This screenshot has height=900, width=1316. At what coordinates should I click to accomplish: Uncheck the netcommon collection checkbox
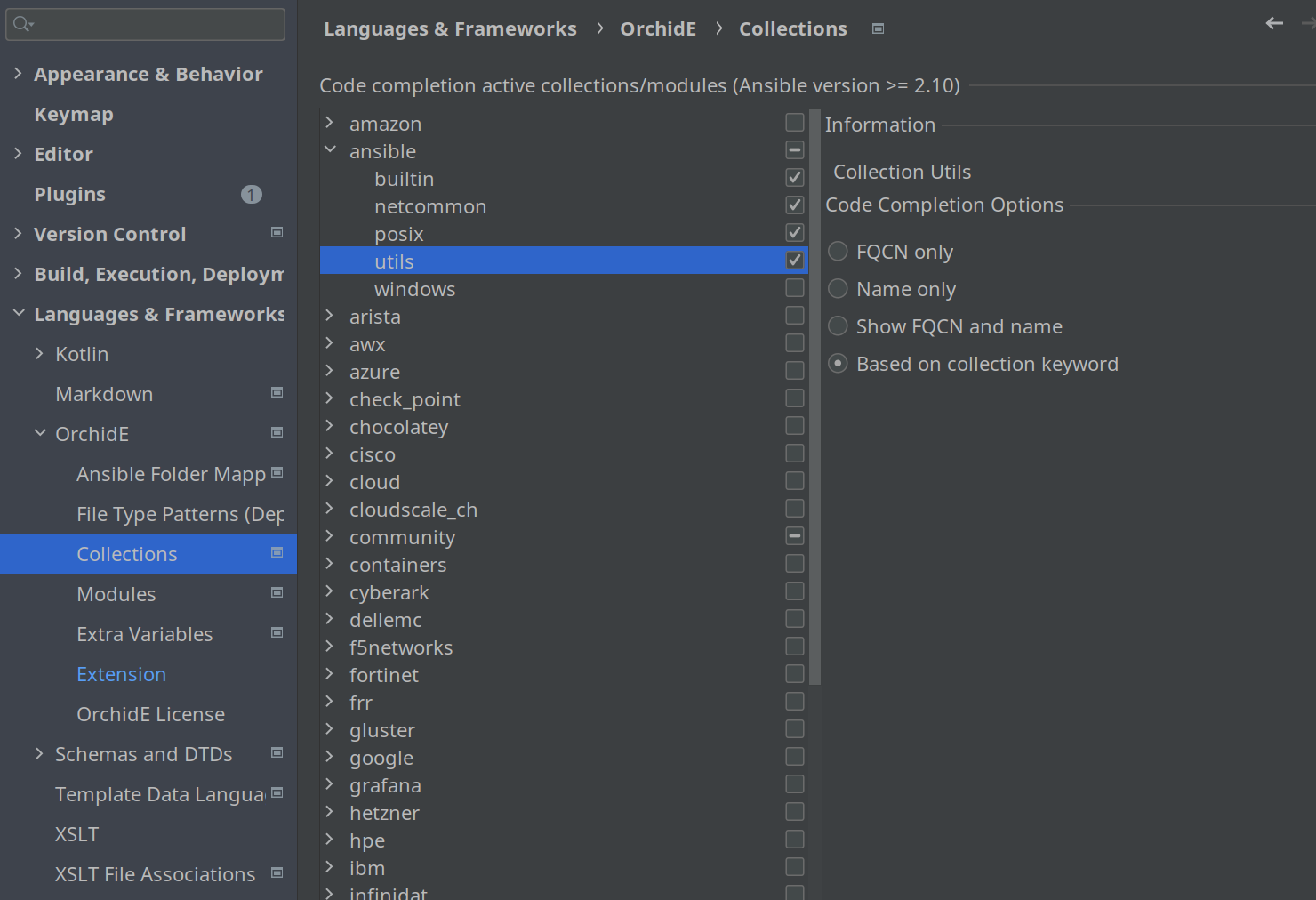tap(795, 205)
